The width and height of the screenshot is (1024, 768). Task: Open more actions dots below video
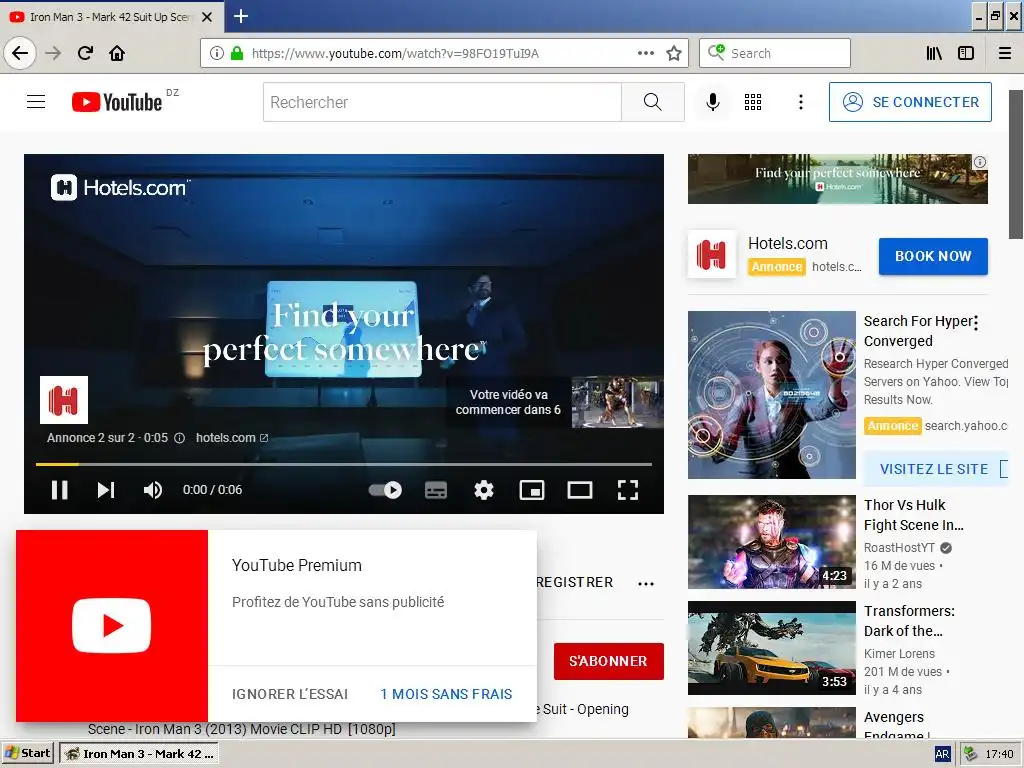point(646,584)
